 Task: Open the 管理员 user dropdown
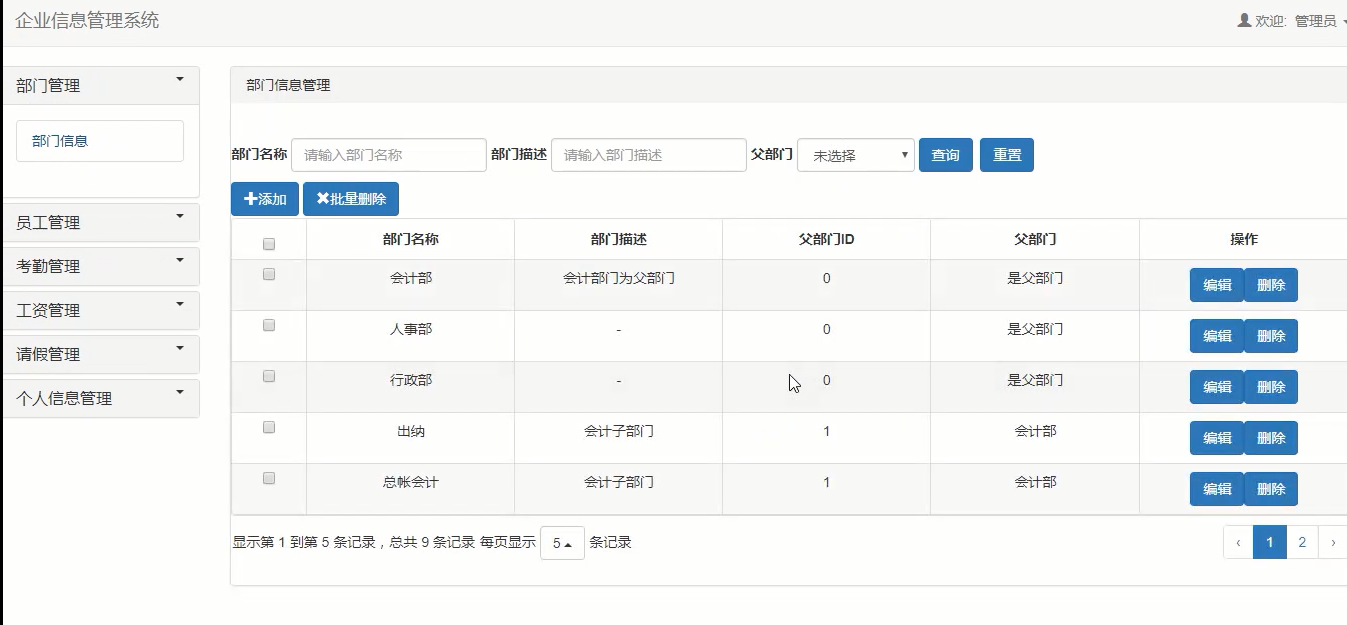pos(1321,21)
